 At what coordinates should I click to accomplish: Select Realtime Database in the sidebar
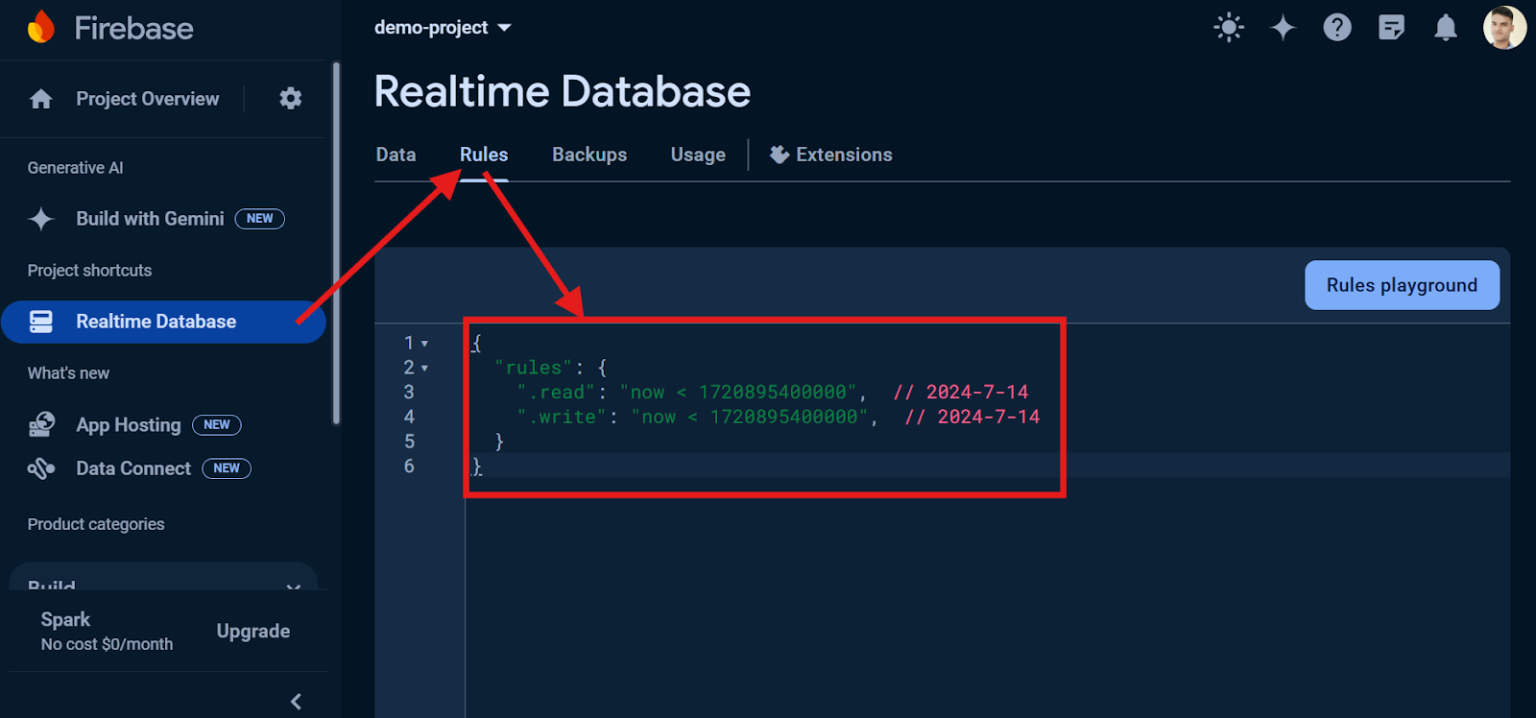(x=155, y=321)
